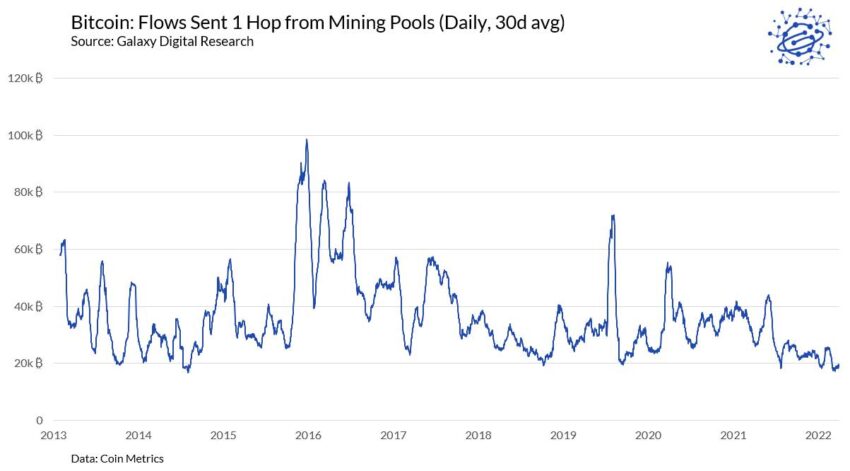Click the Galaxy Digital logo icon
This screenshot has width=850, height=471.
pos(801,36)
